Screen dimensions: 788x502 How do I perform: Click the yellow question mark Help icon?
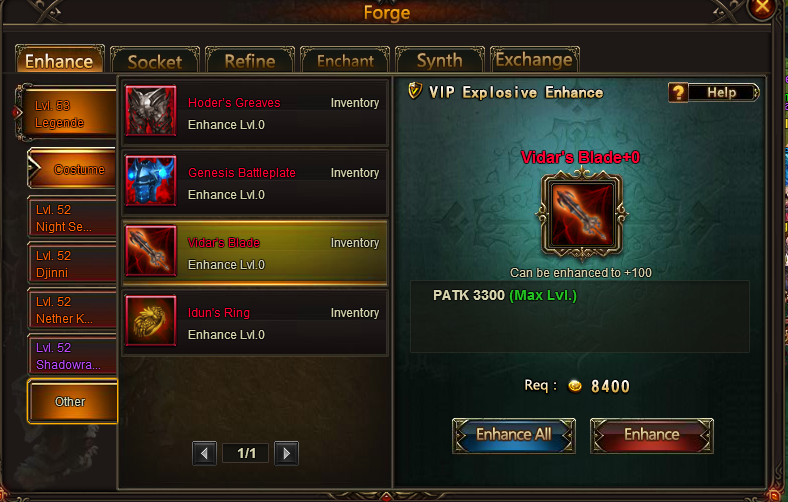tap(678, 92)
